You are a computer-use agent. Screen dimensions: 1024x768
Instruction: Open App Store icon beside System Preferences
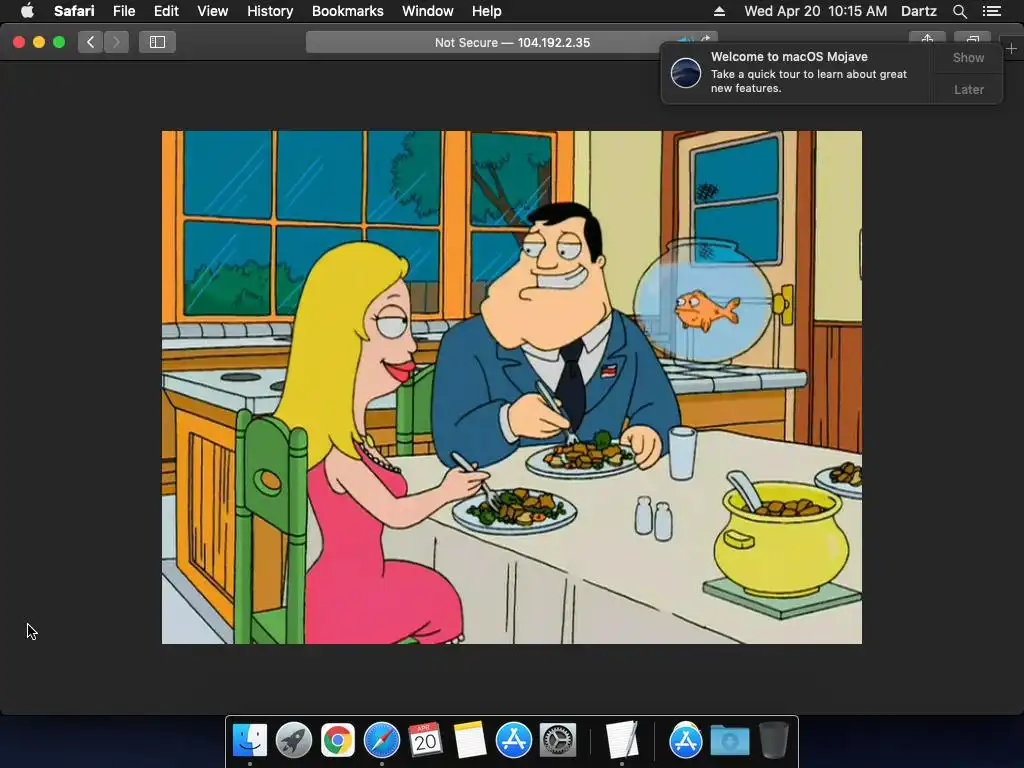(x=513, y=740)
